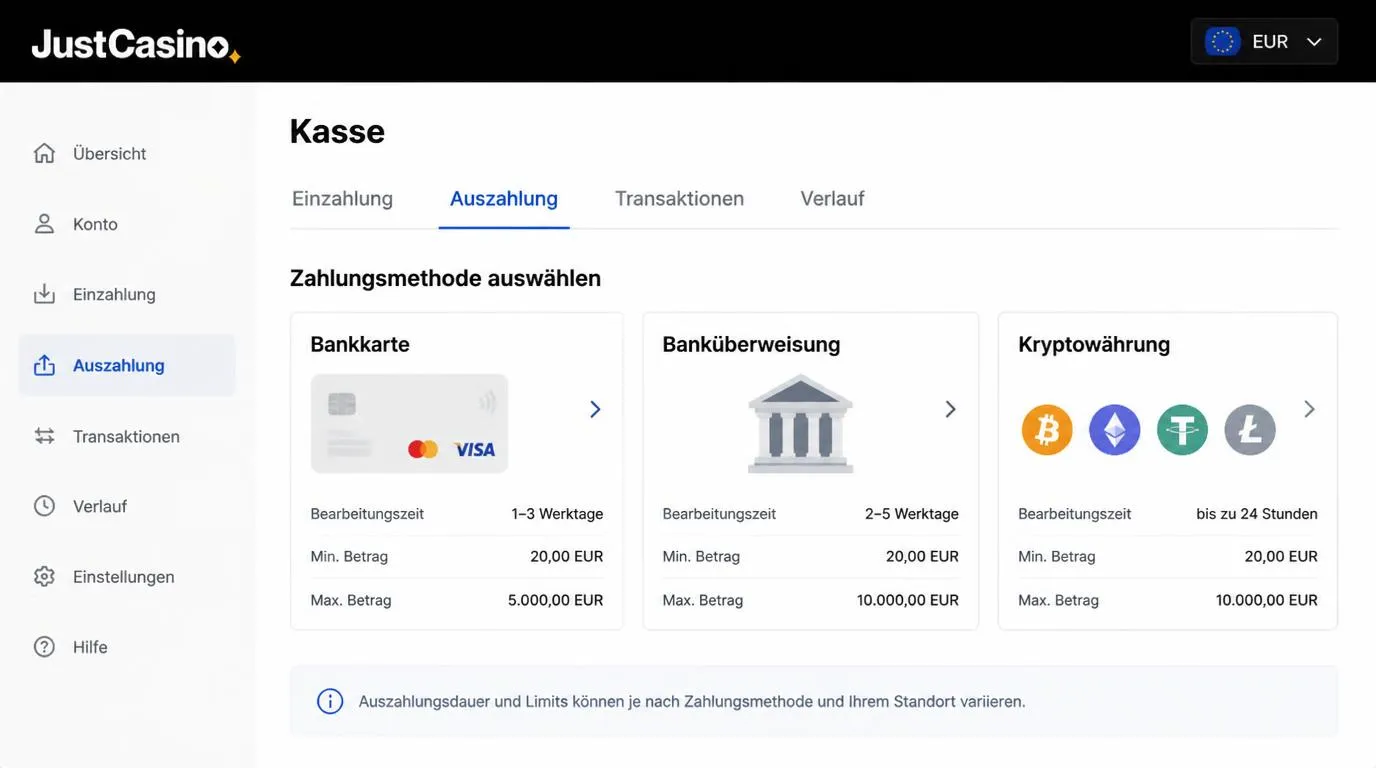Image resolution: width=1376 pixels, height=768 pixels.
Task: Click the Bankkarte card title
Action: [x=360, y=344]
